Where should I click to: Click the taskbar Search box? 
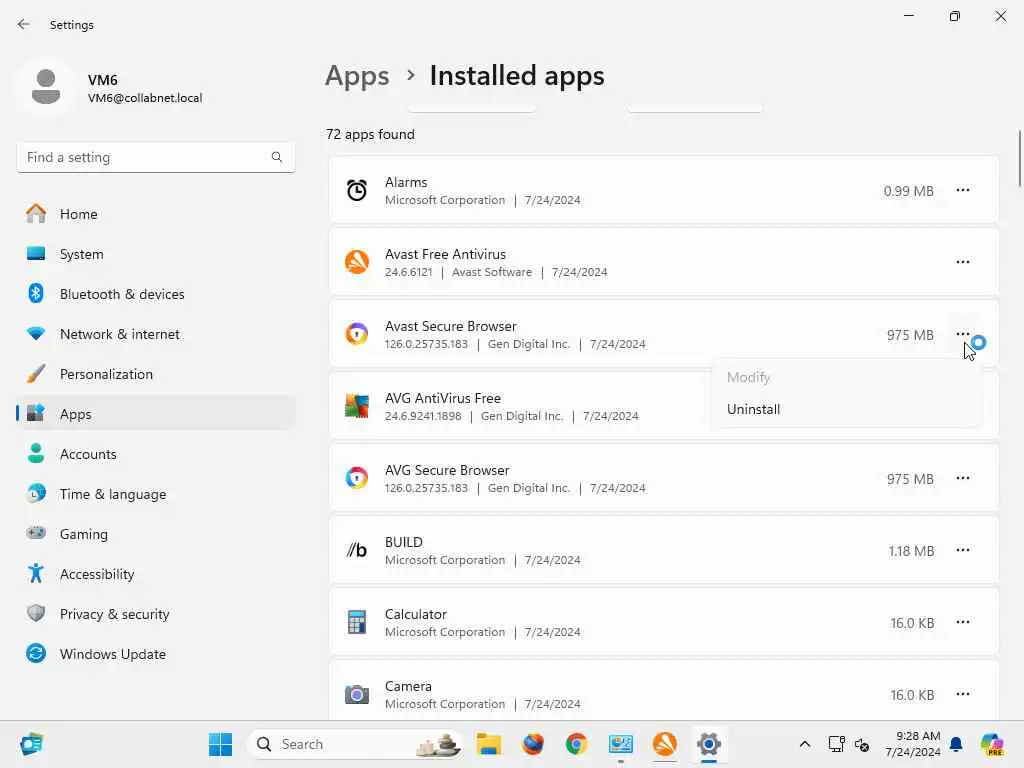356,744
